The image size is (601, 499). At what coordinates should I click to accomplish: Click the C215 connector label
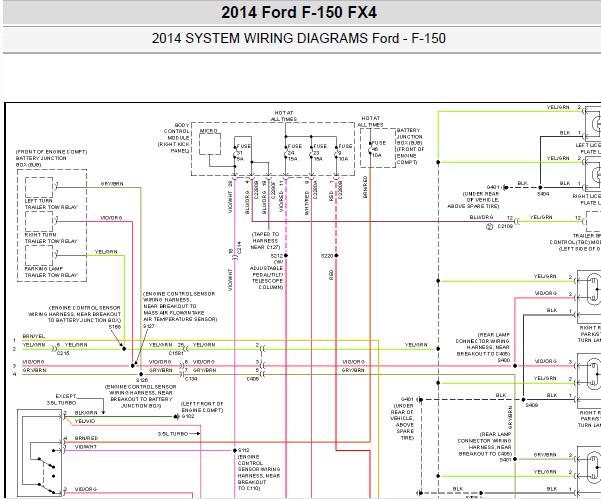(63, 353)
